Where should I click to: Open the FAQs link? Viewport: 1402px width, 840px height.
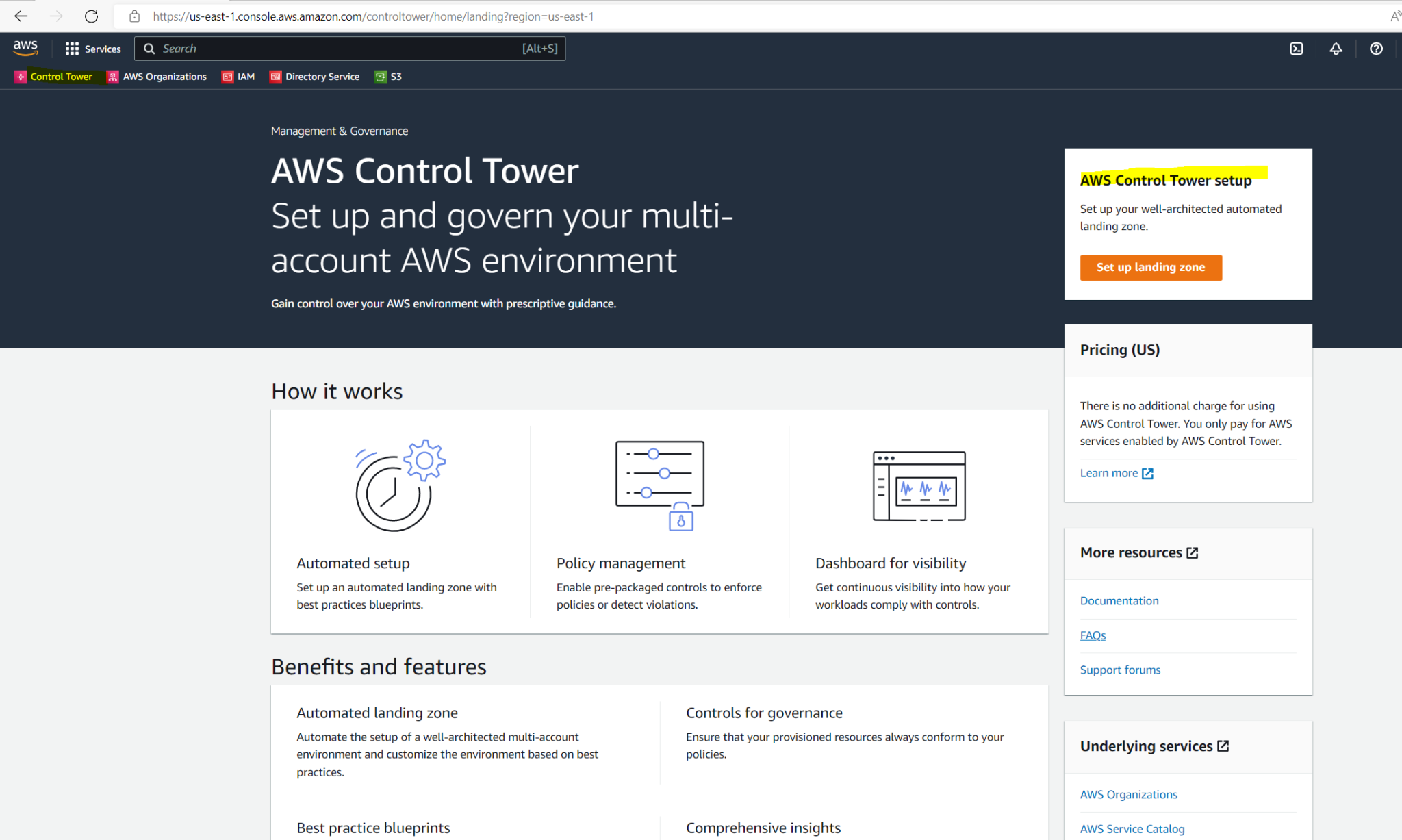point(1093,635)
